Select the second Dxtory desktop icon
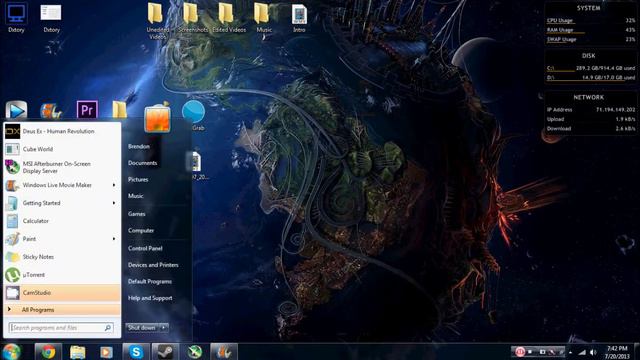Screen dimensions: 640x360 (51, 18)
